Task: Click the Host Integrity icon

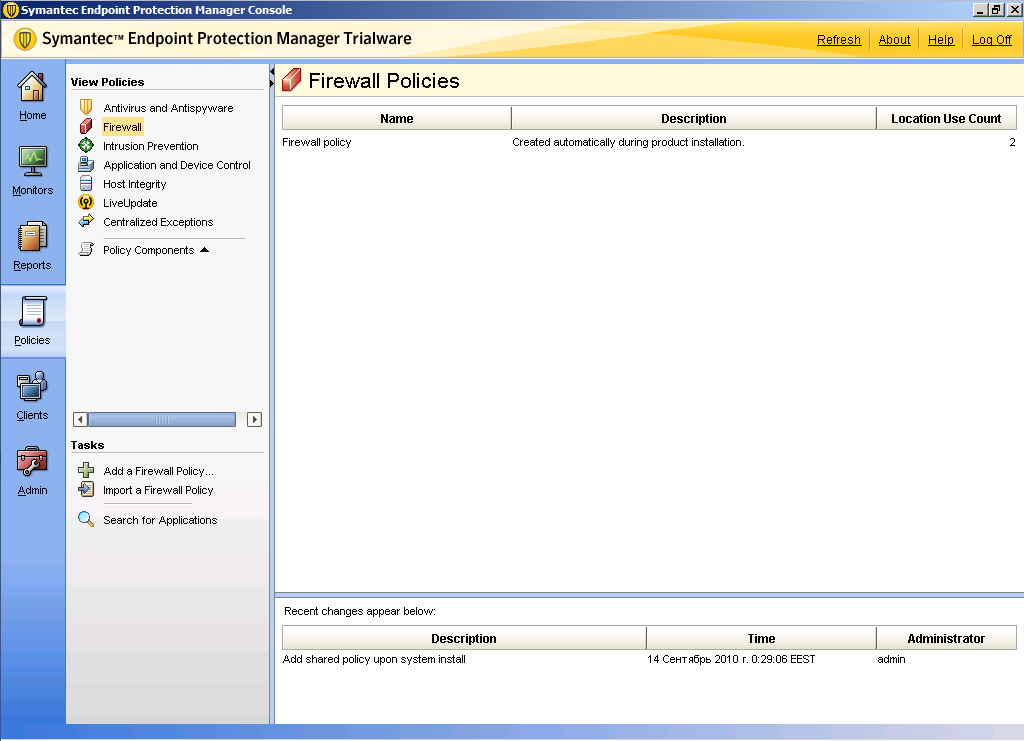Action: point(86,183)
